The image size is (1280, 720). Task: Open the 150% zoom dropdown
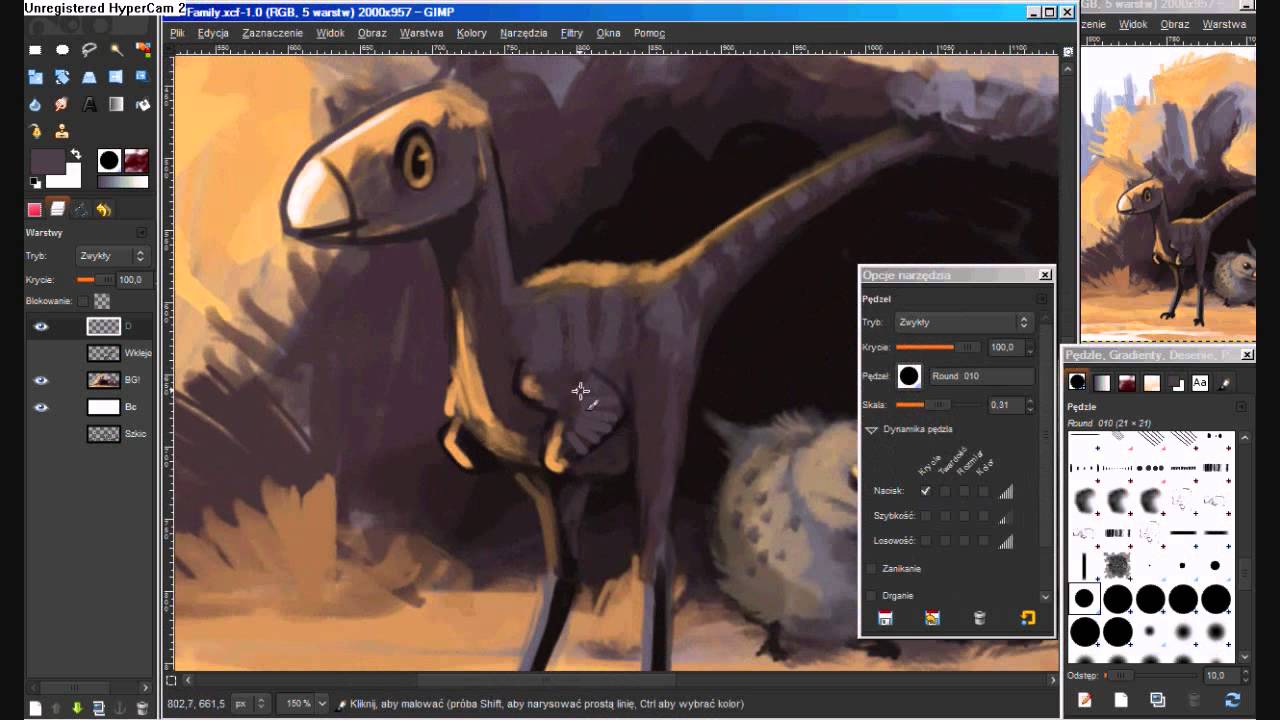click(x=300, y=704)
